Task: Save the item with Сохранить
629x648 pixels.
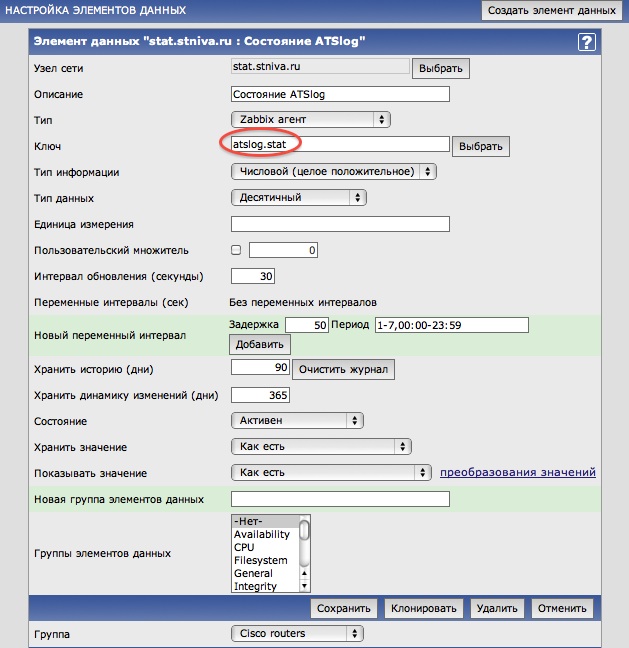Action: coord(344,608)
